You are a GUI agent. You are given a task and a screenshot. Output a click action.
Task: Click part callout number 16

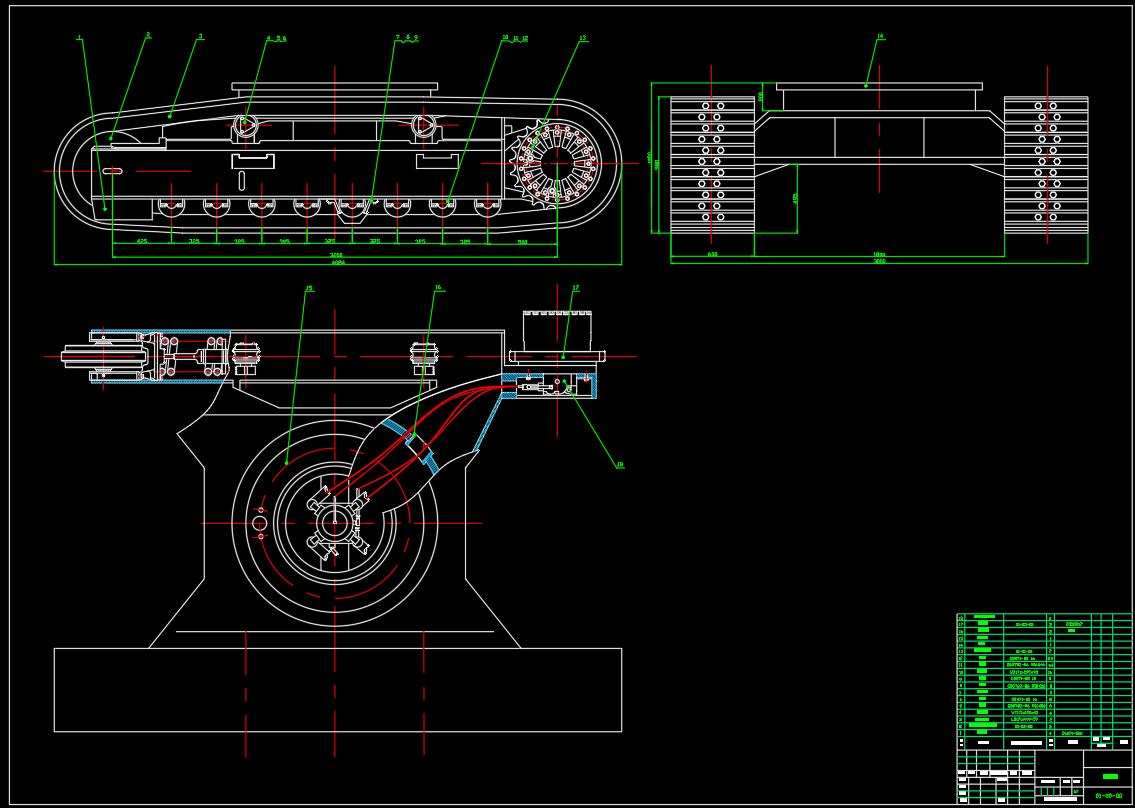438,288
